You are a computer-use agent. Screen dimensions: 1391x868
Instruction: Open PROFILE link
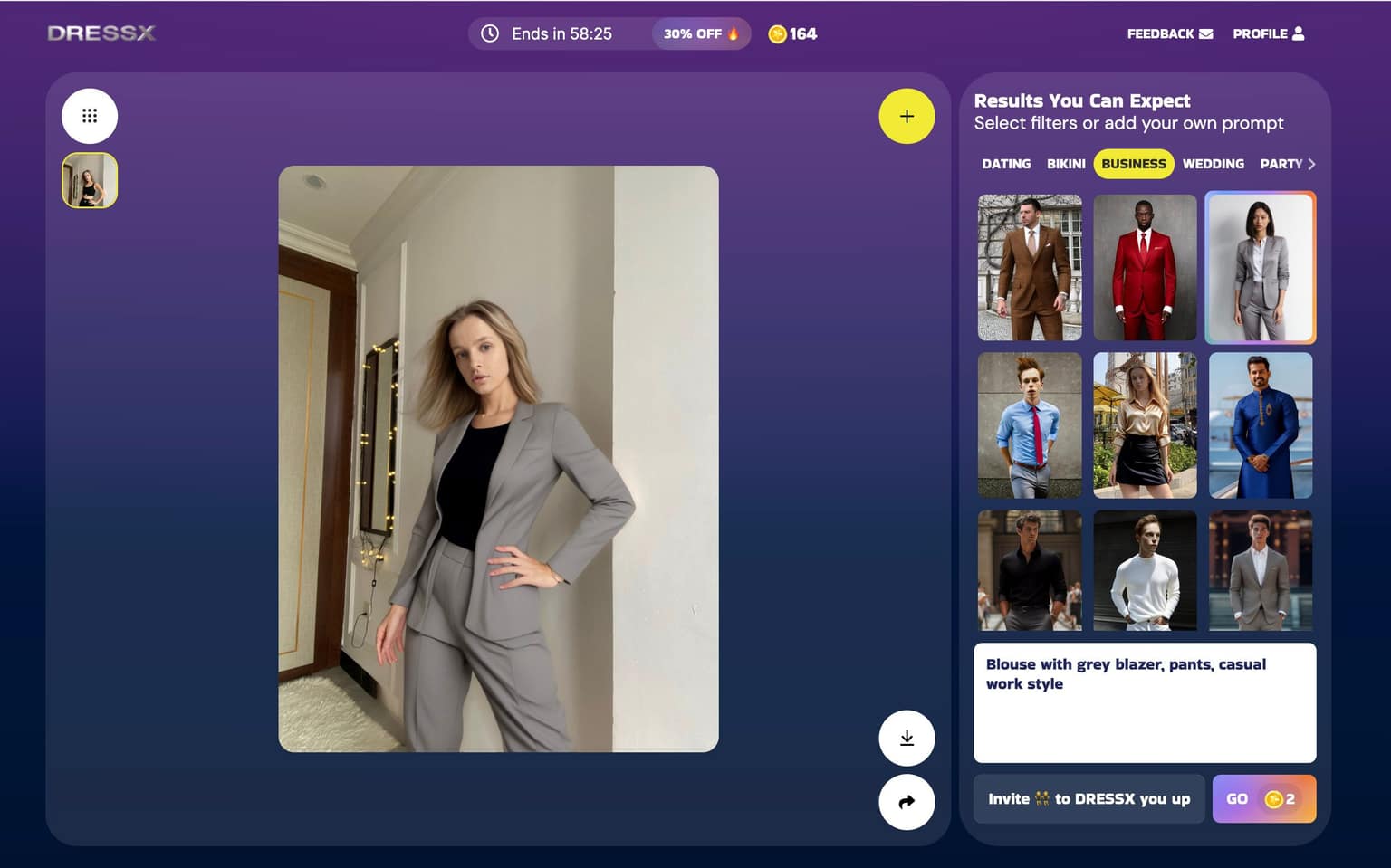coord(1268,33)
